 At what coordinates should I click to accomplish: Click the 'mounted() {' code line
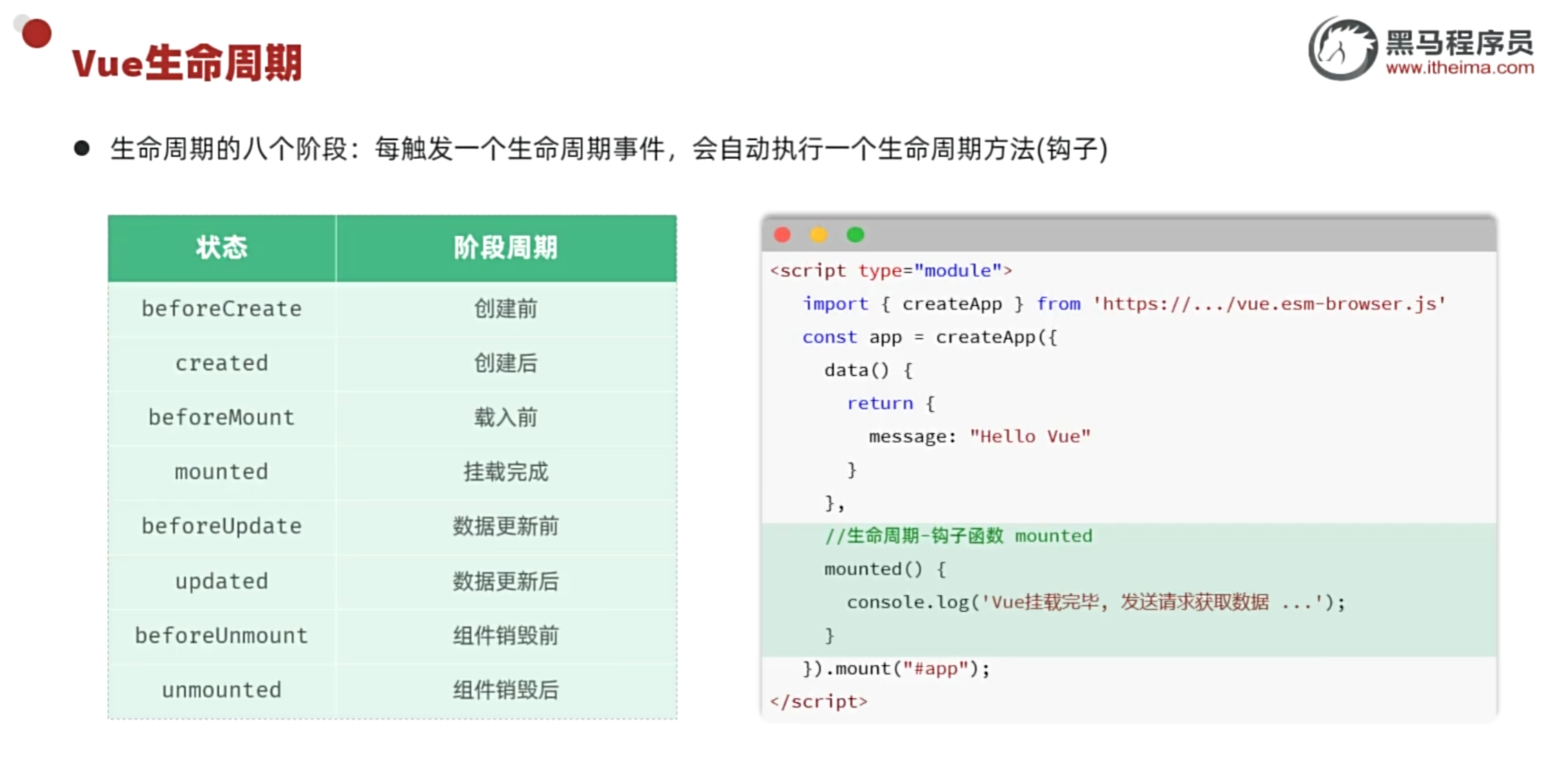pyautogui.click(x=885, y=569)
